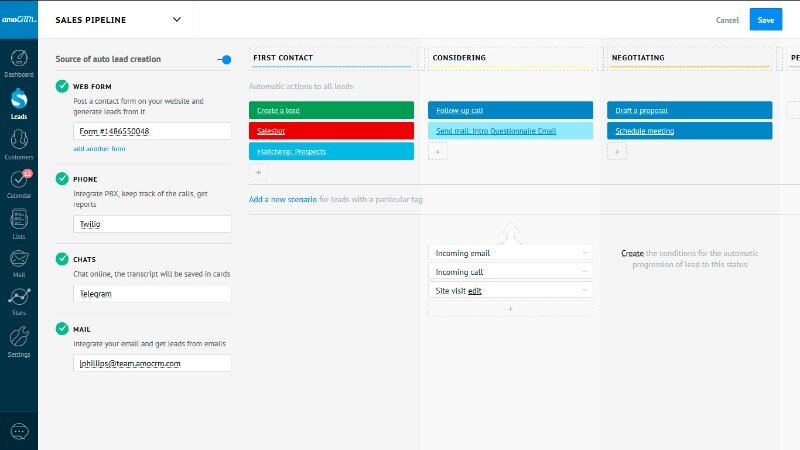
Task: Click the 'add another form' link
Action: click(99, 149)
